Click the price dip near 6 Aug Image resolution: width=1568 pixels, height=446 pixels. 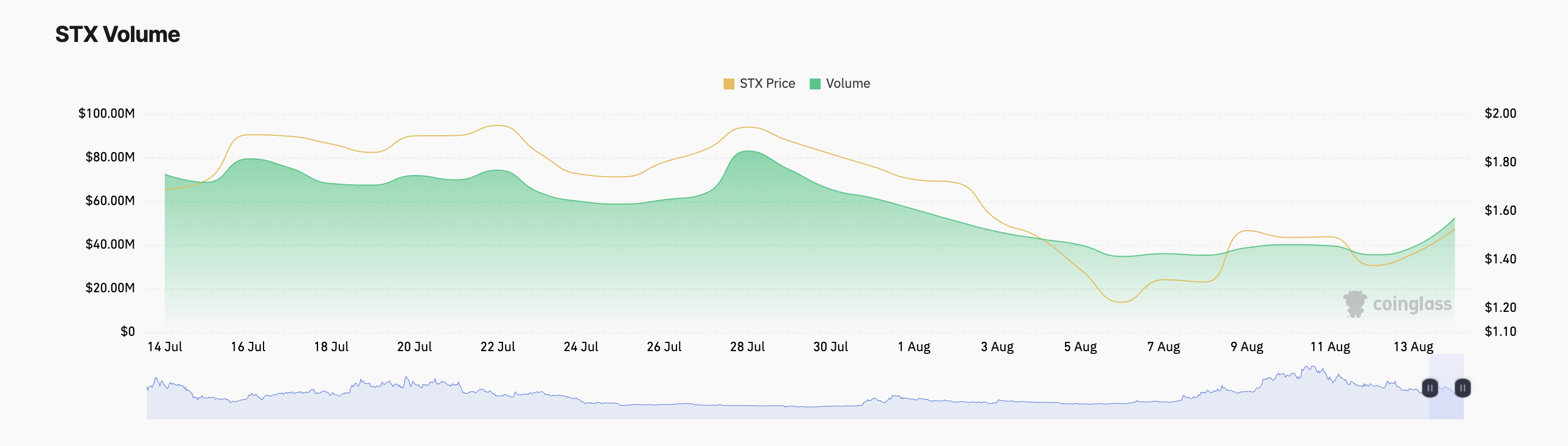[1120, 302]
